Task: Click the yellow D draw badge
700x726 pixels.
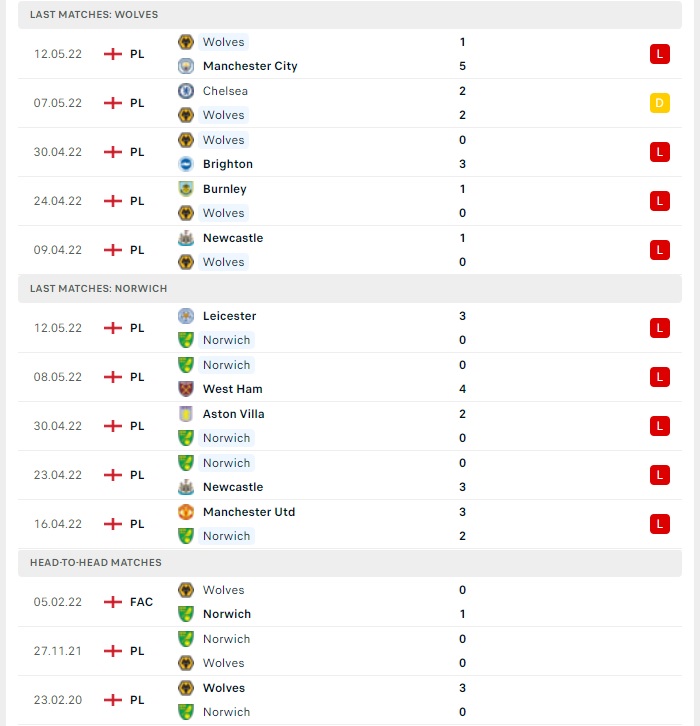Action: coord(660,103)
